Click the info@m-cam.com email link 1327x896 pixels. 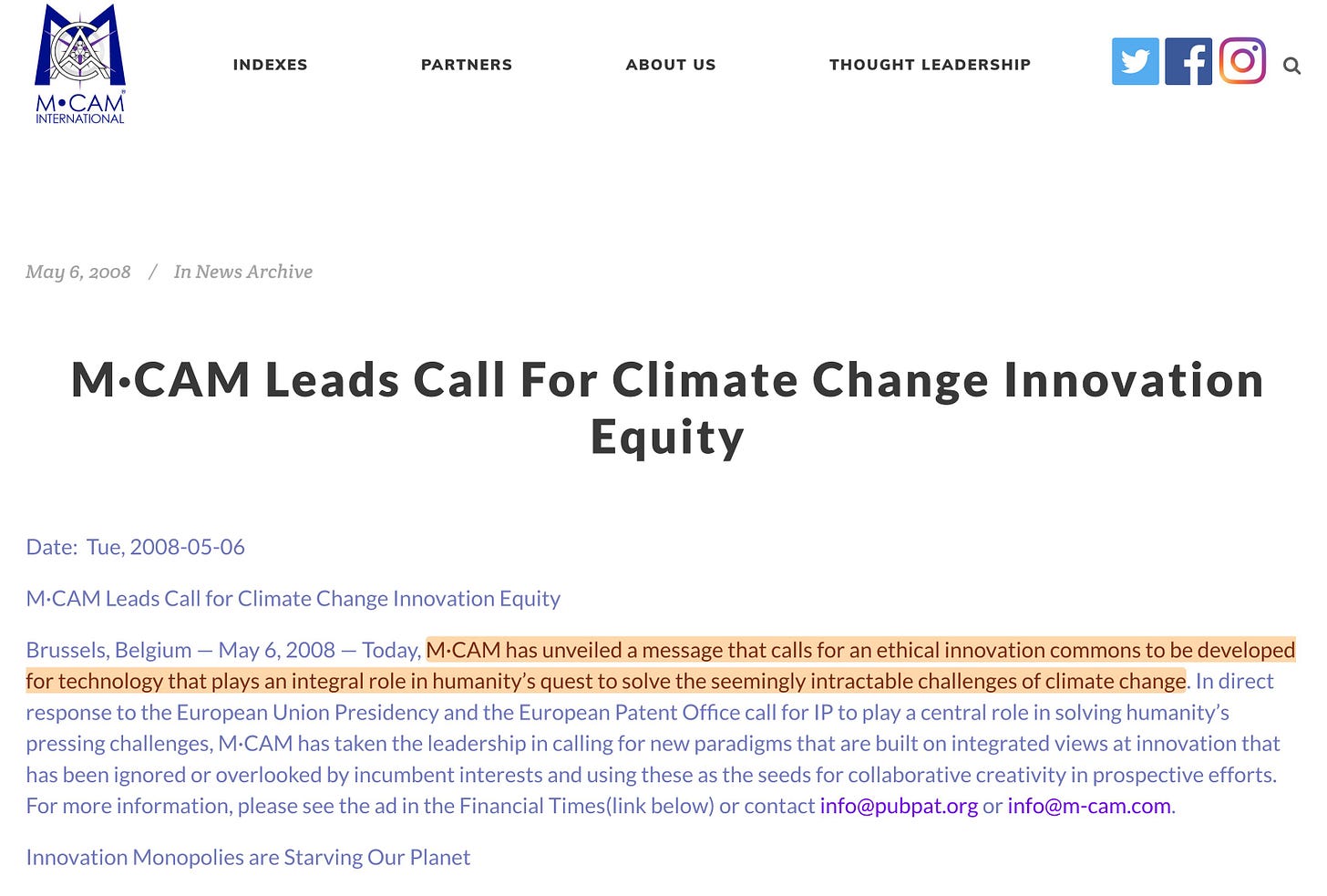1088,807
